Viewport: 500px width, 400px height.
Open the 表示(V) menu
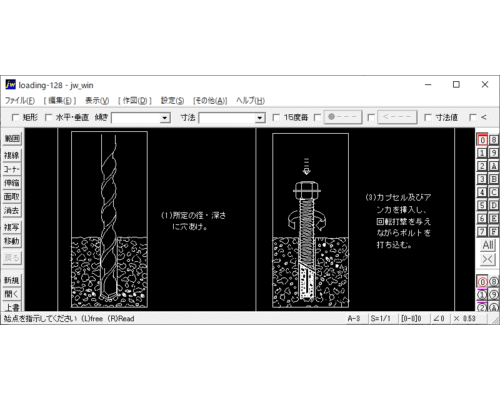click(97, 100)
